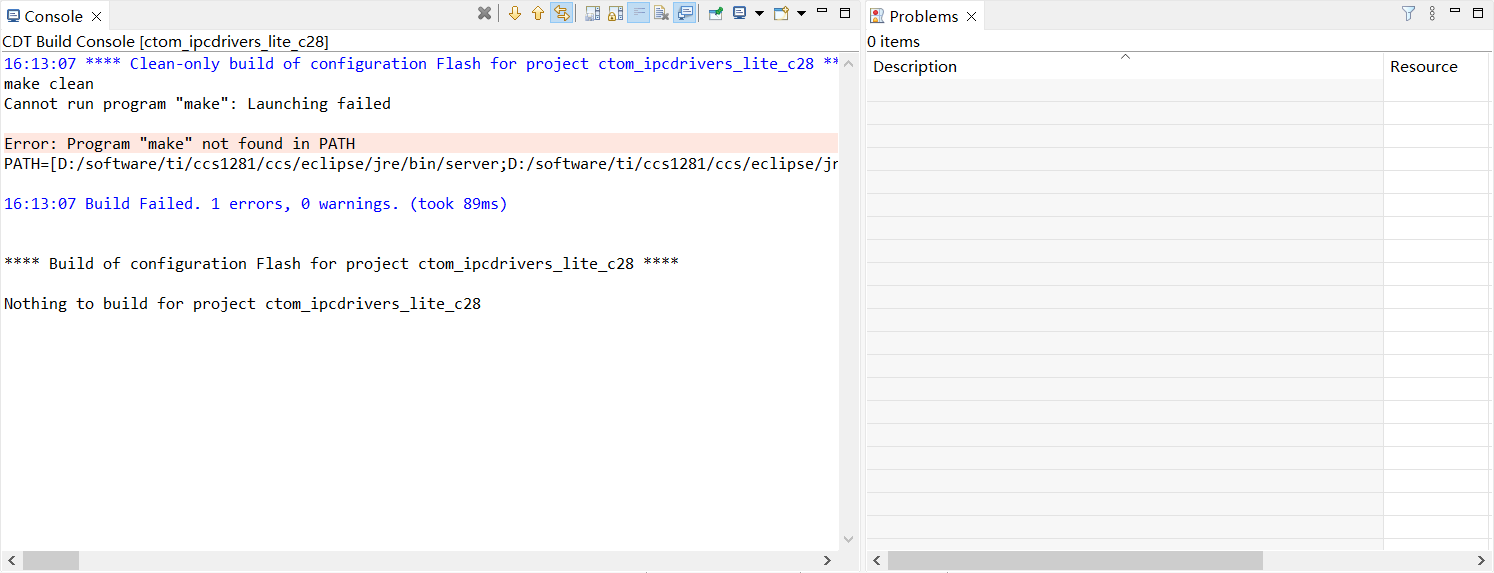This screenshot has width=1494, height=573.
Task: Pin the current console
Action: tap(716, 13)
